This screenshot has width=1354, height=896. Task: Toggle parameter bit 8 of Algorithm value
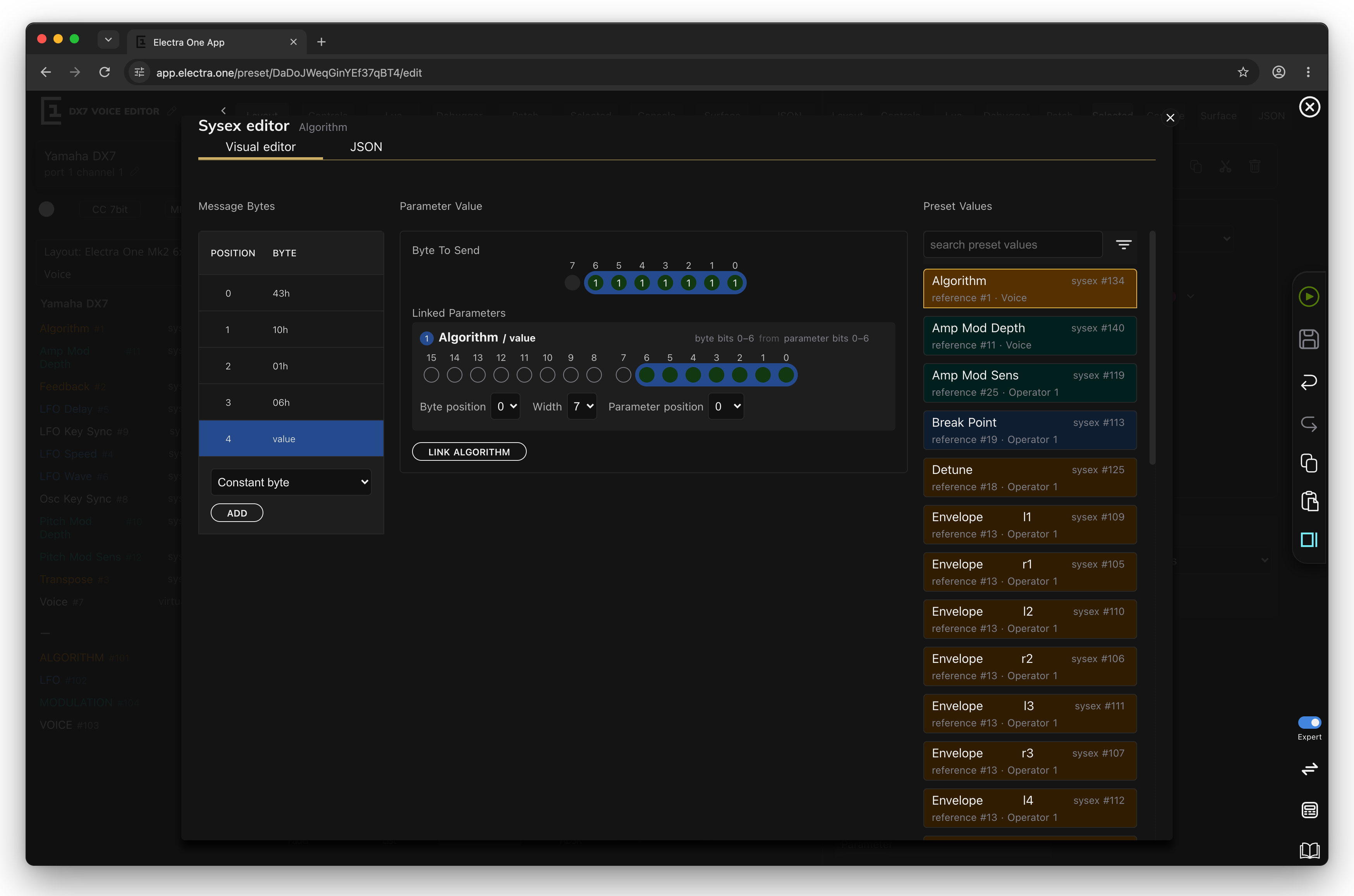tap(594, 375)
